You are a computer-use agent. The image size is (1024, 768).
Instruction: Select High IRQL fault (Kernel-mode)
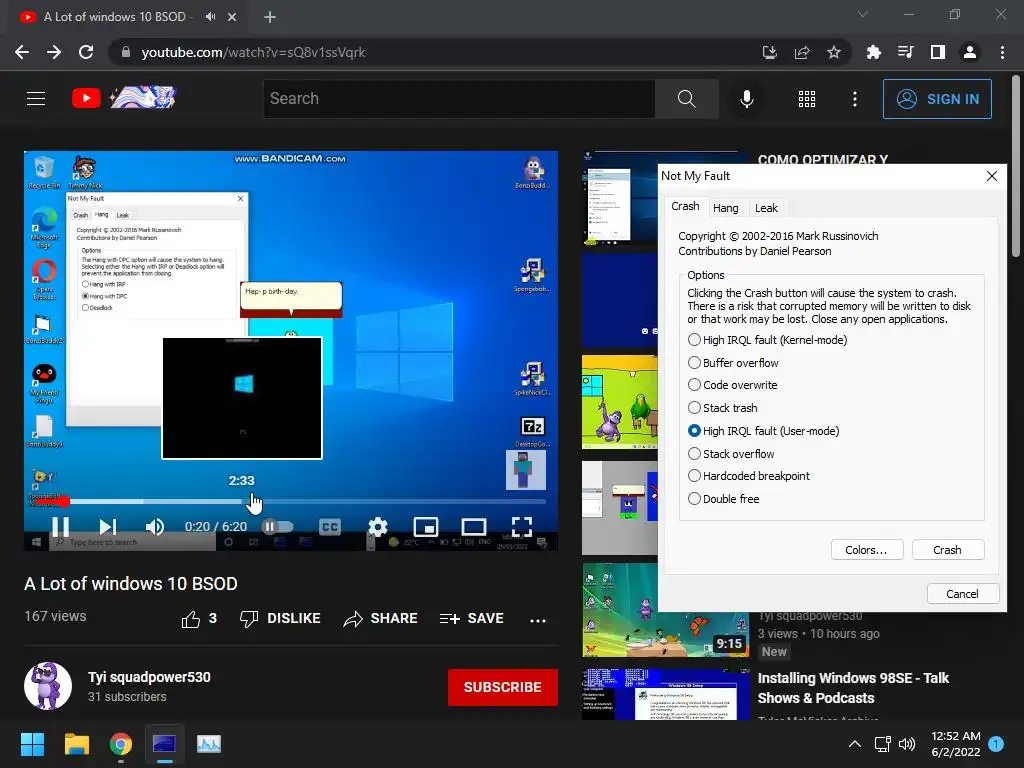(768, 340)
